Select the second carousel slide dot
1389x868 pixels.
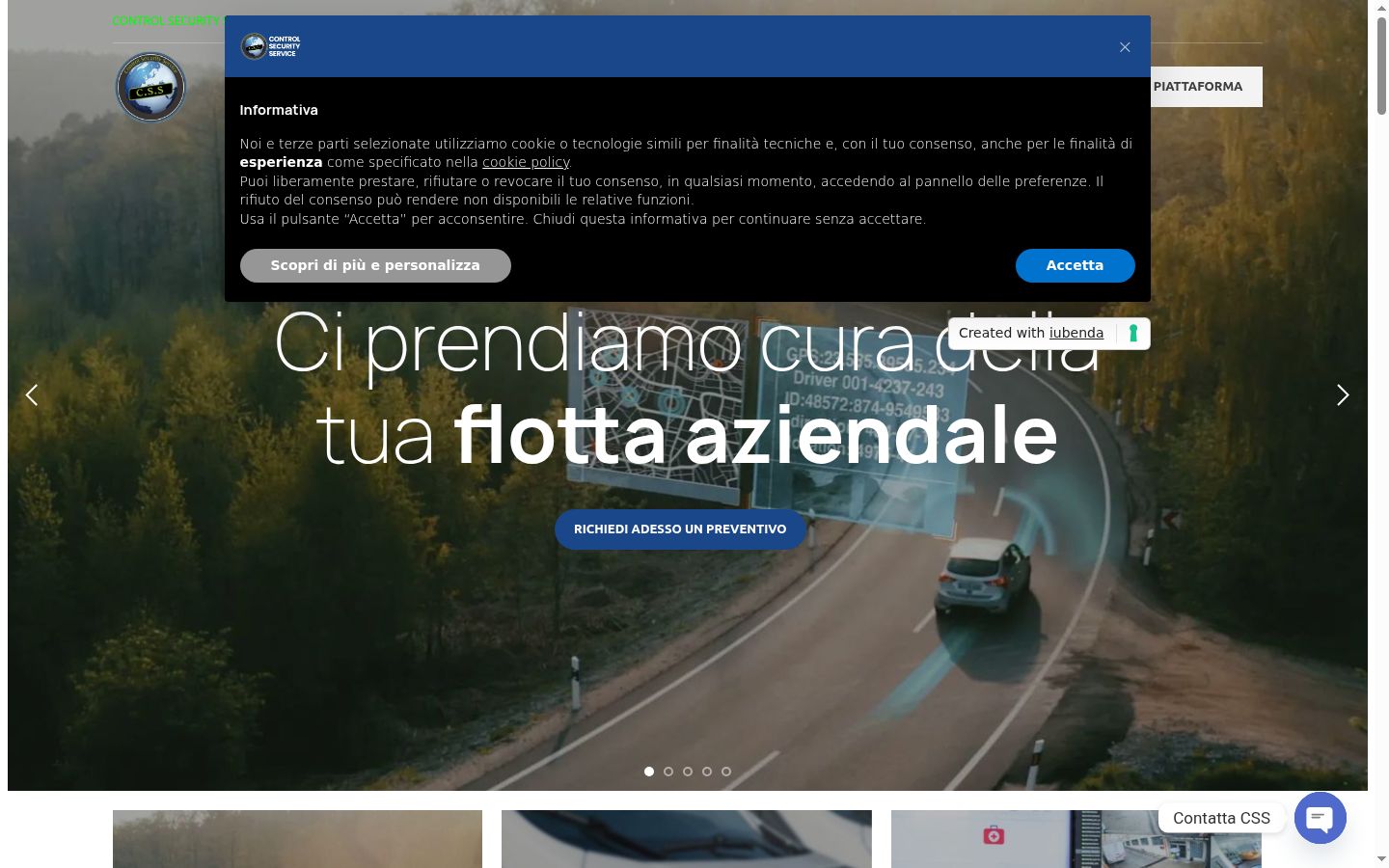click(x=668, y=772)
